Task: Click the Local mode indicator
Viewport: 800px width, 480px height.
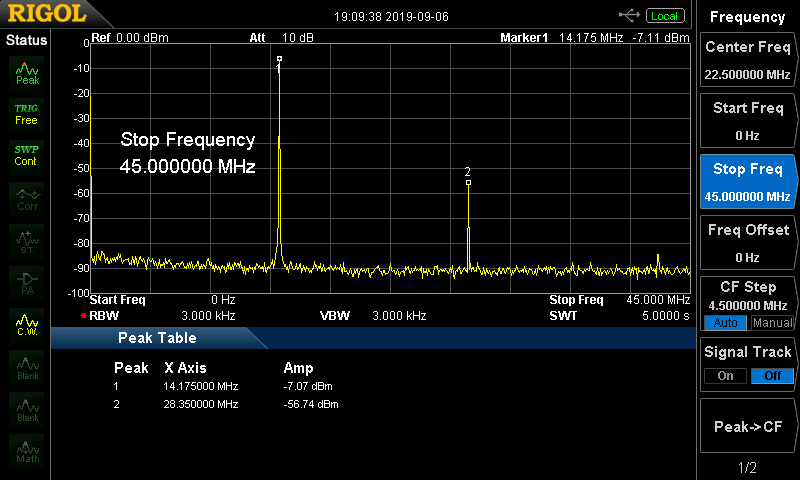Action: pos(664,15)
